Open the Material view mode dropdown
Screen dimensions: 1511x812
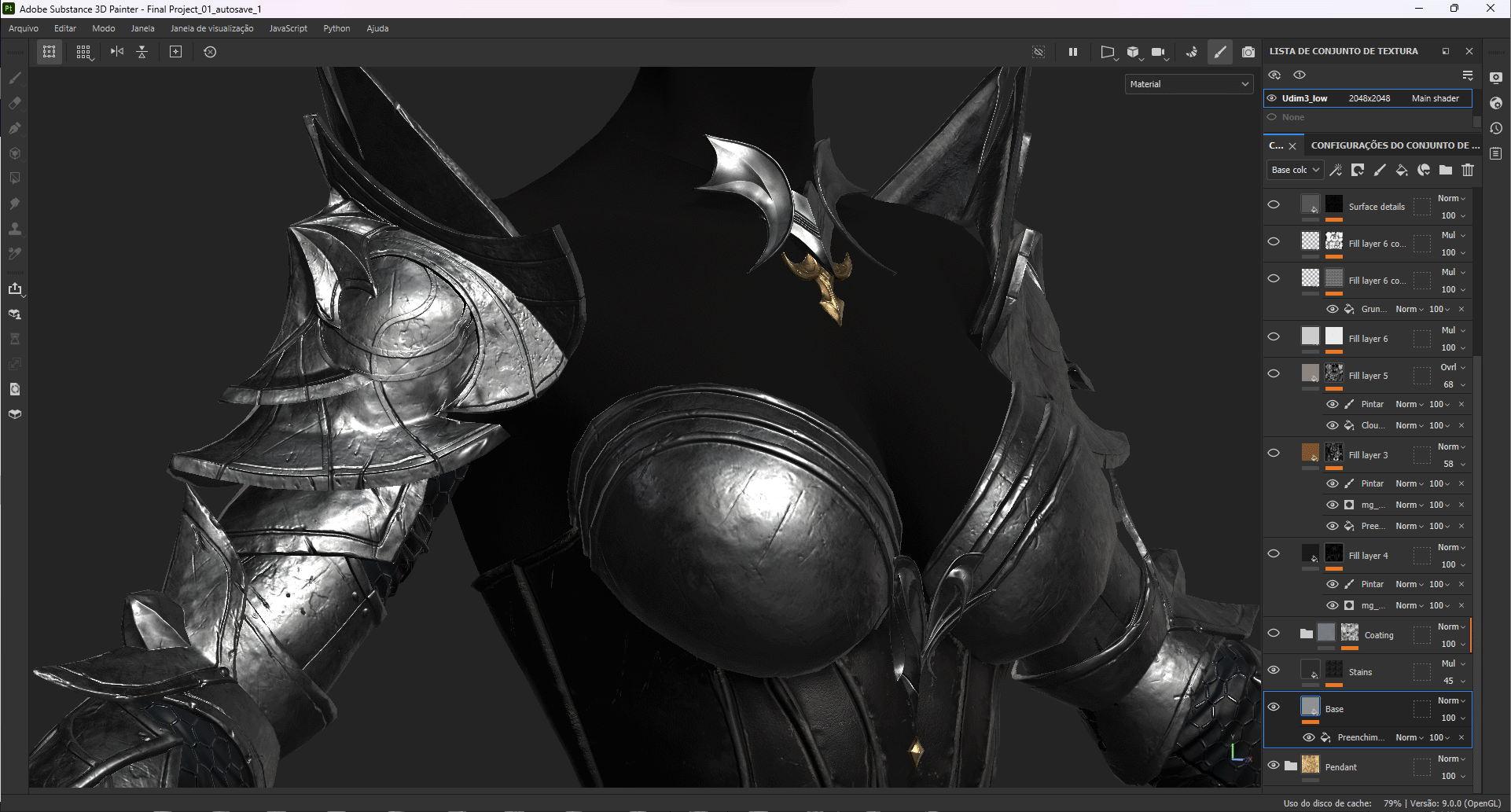(x=1189, y=84)
